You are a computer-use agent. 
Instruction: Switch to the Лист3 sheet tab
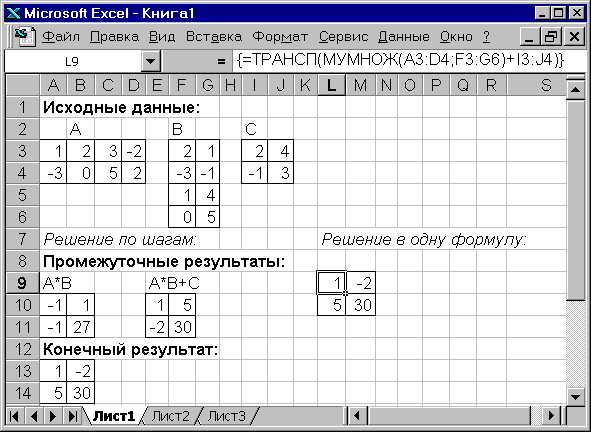click(x=227, y=416)
